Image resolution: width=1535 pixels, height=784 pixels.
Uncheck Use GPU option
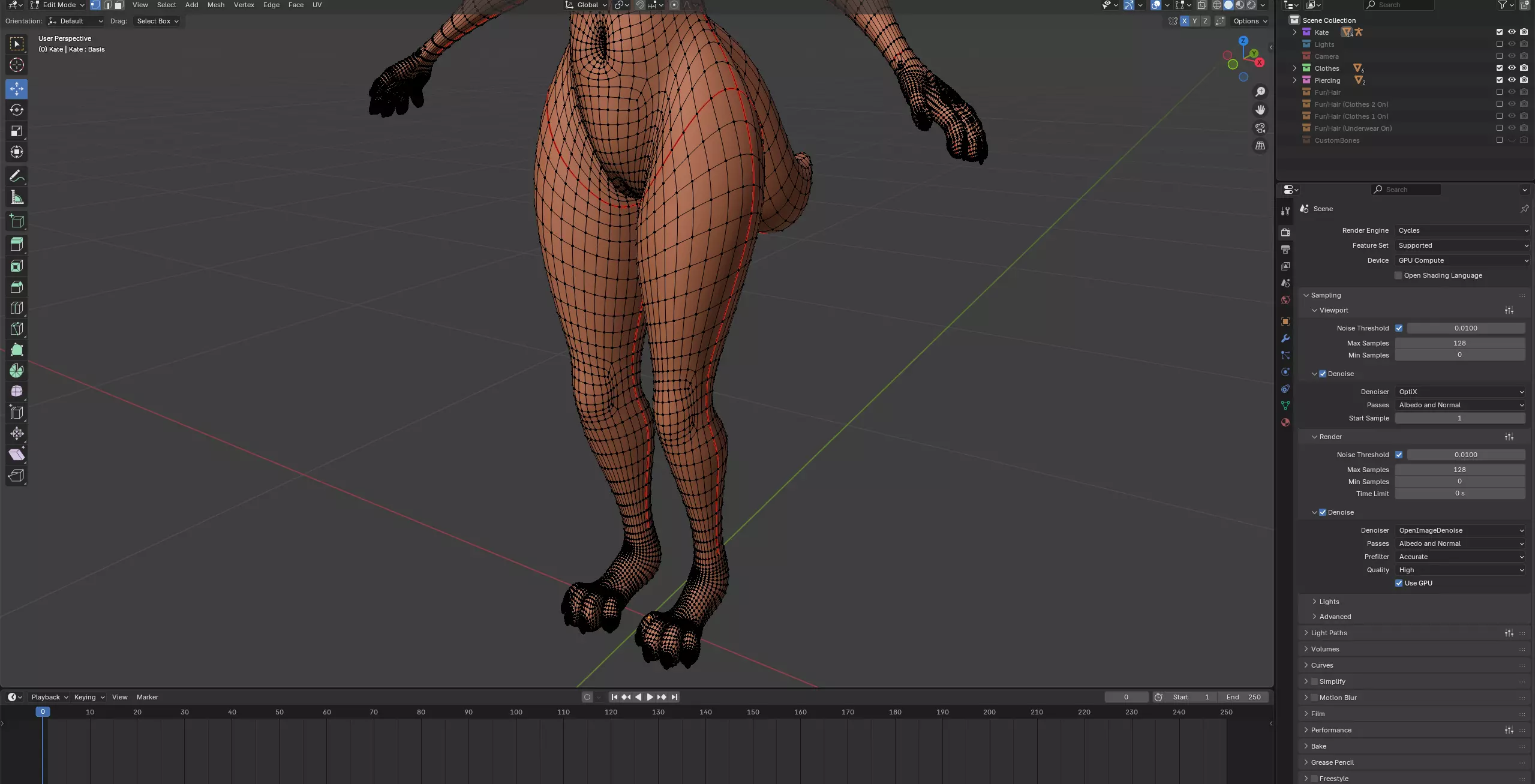pyautogui.click(x=1399, y=583)
